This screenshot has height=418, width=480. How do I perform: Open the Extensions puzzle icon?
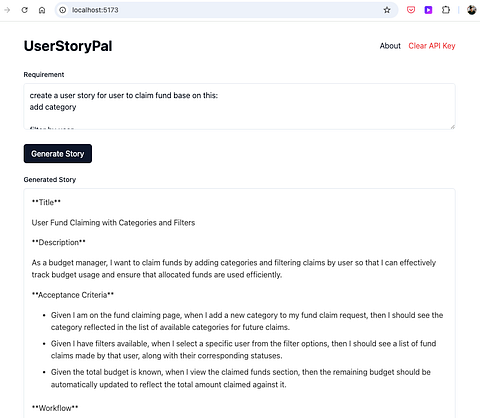446,10
